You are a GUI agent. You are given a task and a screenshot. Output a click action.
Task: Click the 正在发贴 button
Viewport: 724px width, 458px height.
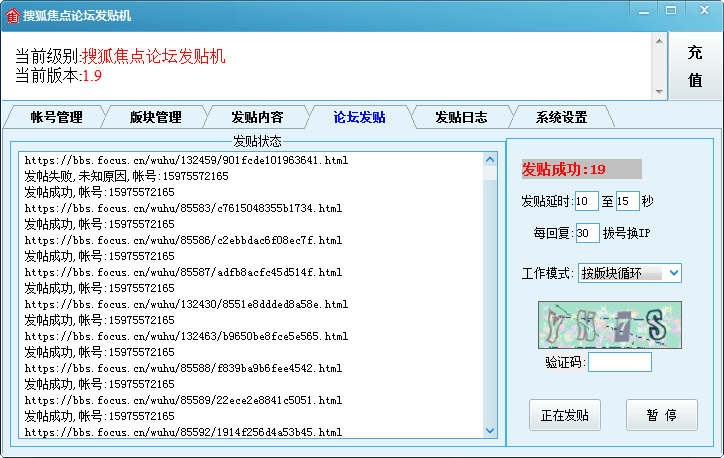565,415
